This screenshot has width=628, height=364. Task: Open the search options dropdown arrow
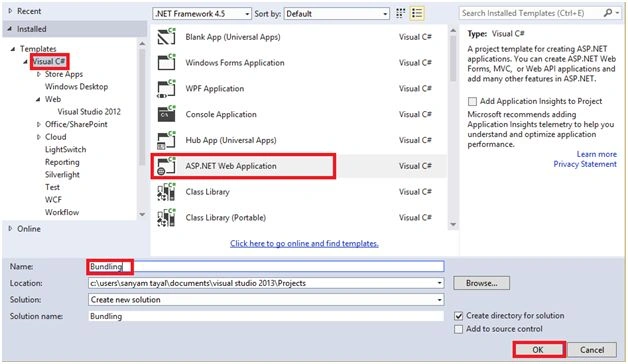617,13
